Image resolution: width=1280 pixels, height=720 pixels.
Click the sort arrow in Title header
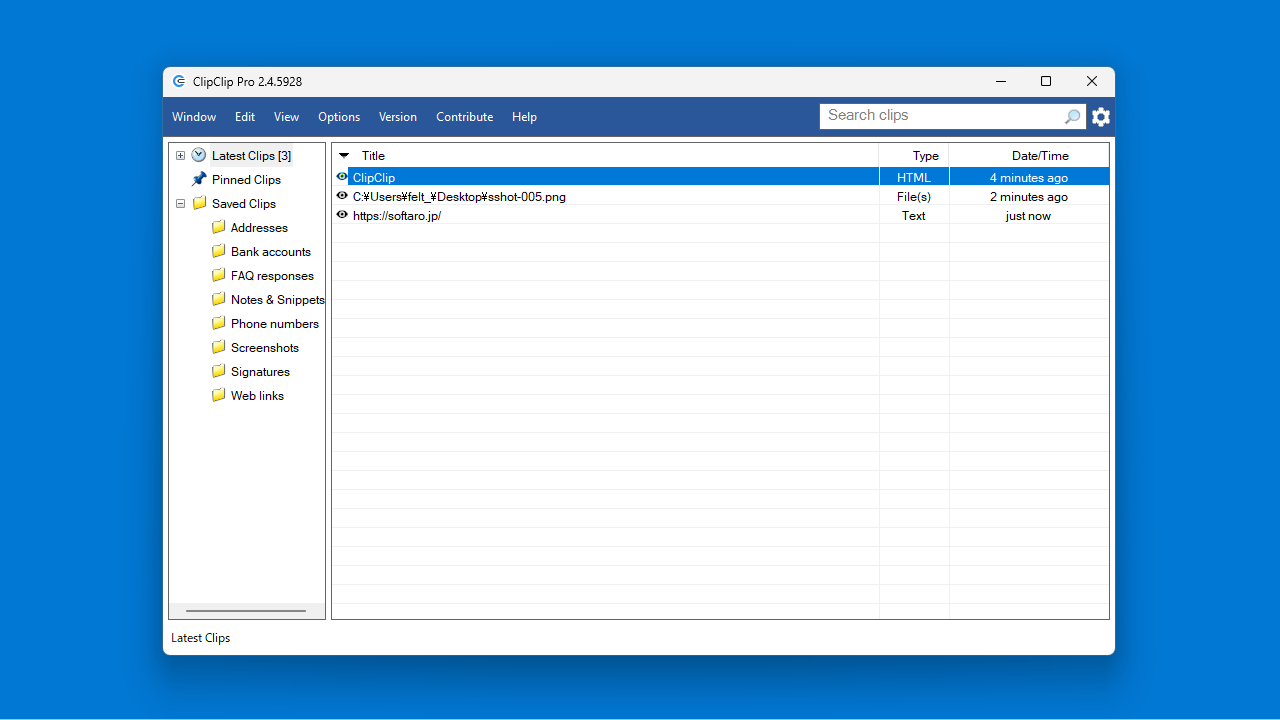pos(344,155)
